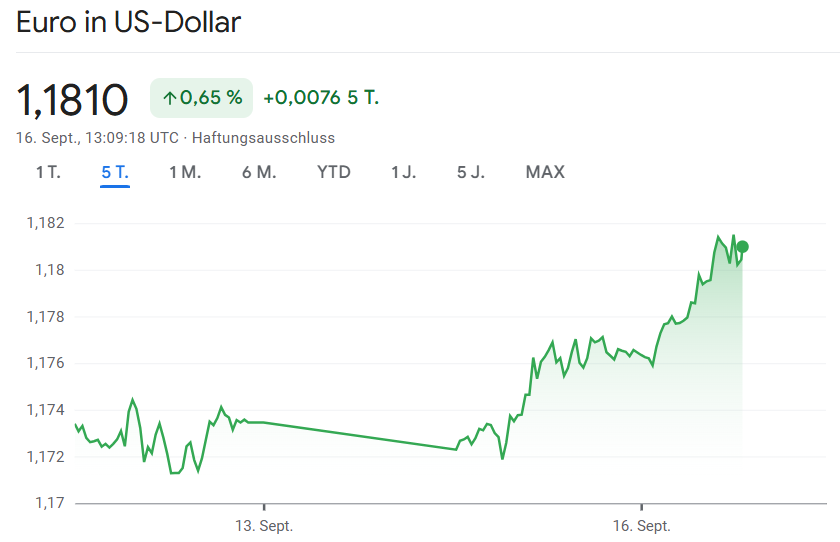Image resolution: width=840 pixels, height=542 pixels.
Task: Click the green endpoint dot on chart
Action: (742, 247)
